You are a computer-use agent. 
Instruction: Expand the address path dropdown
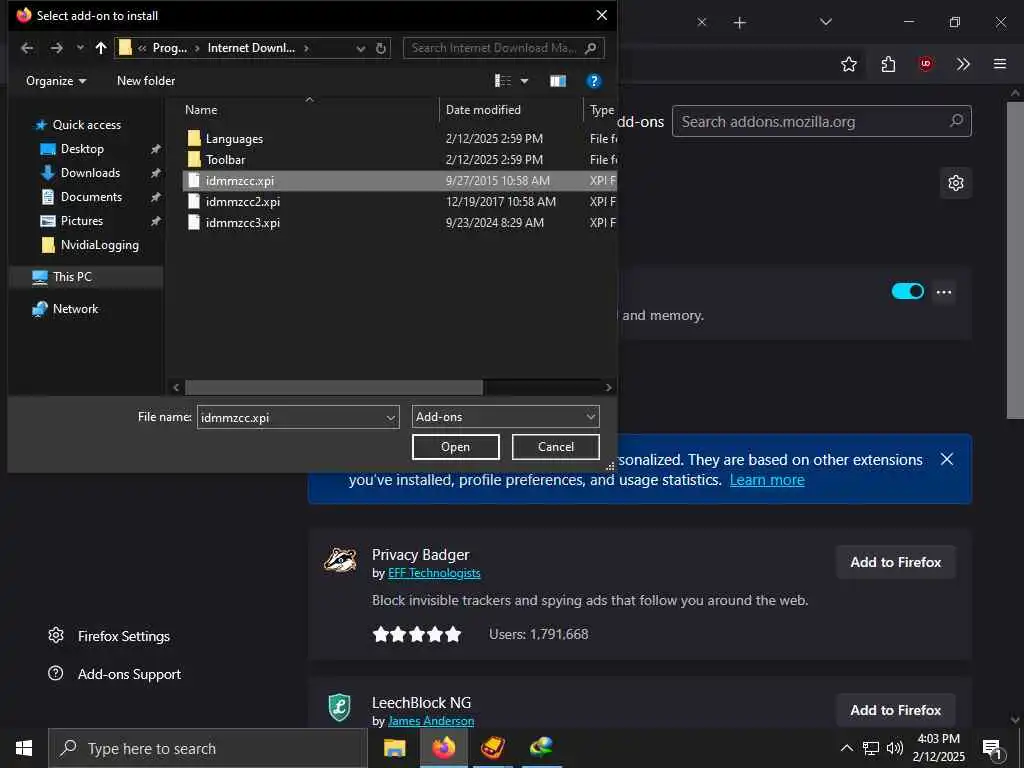pyautogui.click(x=360, y=48)
